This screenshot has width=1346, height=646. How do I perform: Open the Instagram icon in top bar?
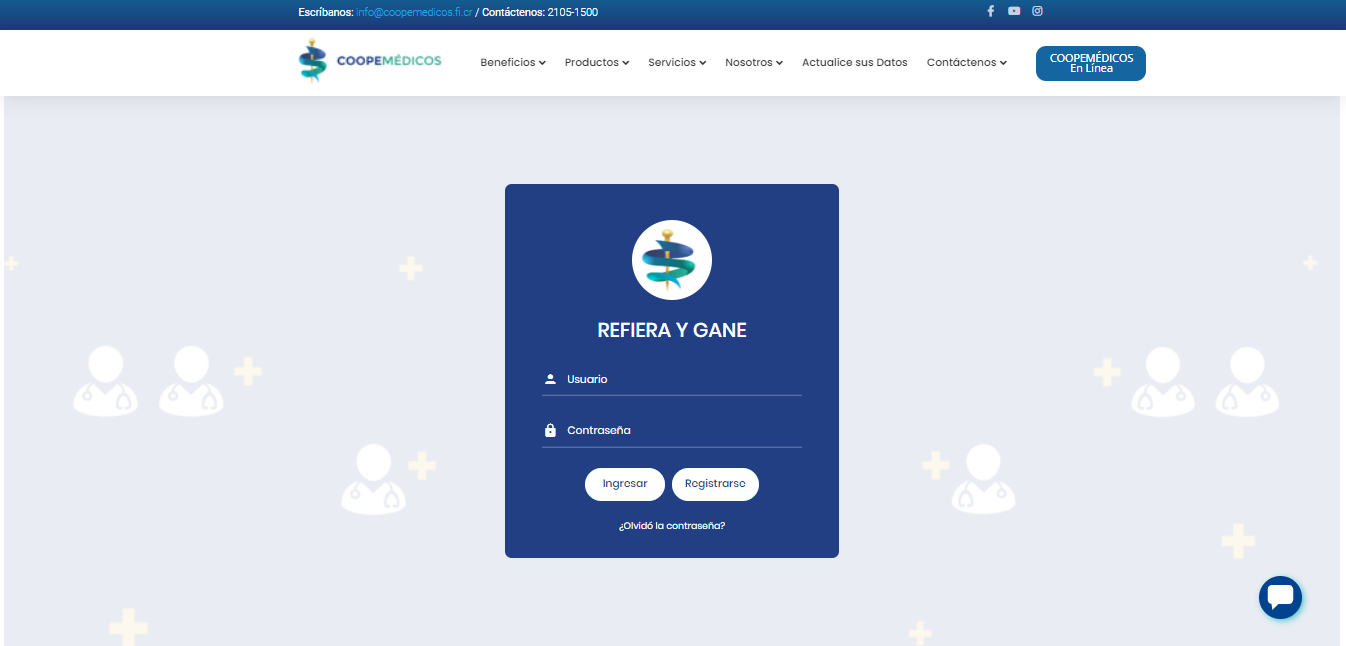pyautogui.click(x=1038, y=11)
